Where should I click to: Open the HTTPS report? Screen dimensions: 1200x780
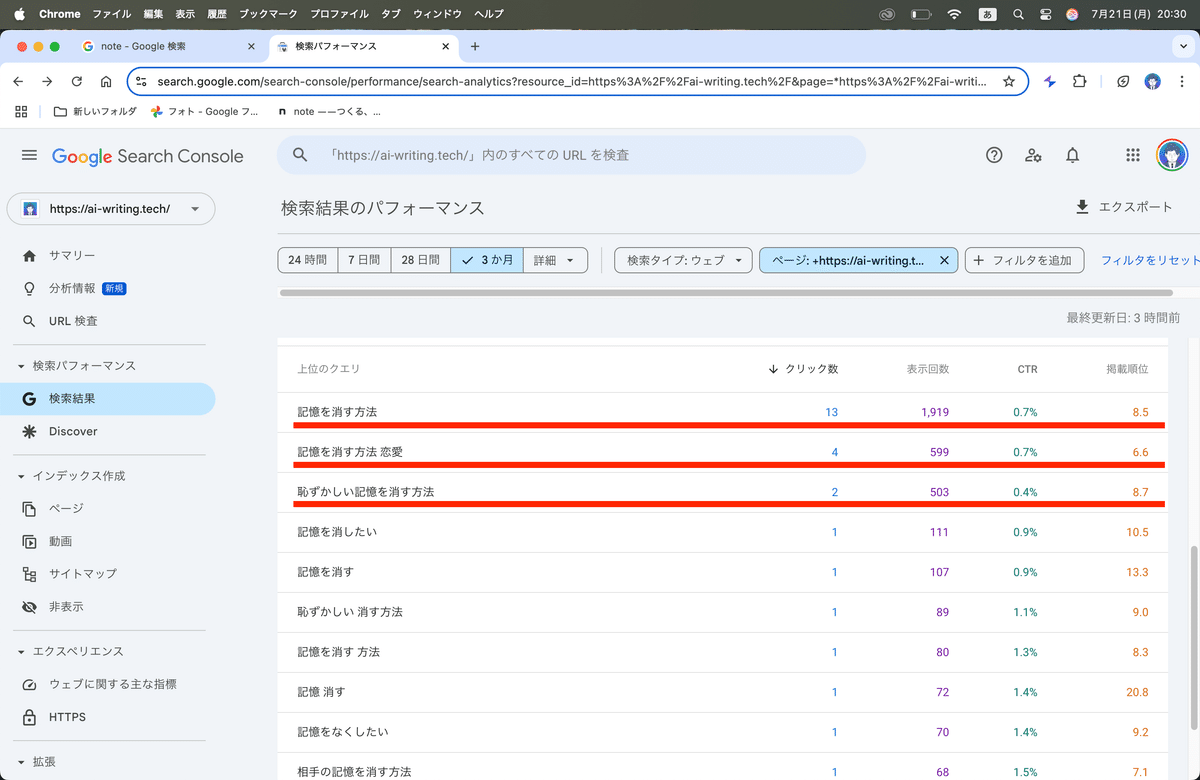pyautogui.click(x=107, y=717)
